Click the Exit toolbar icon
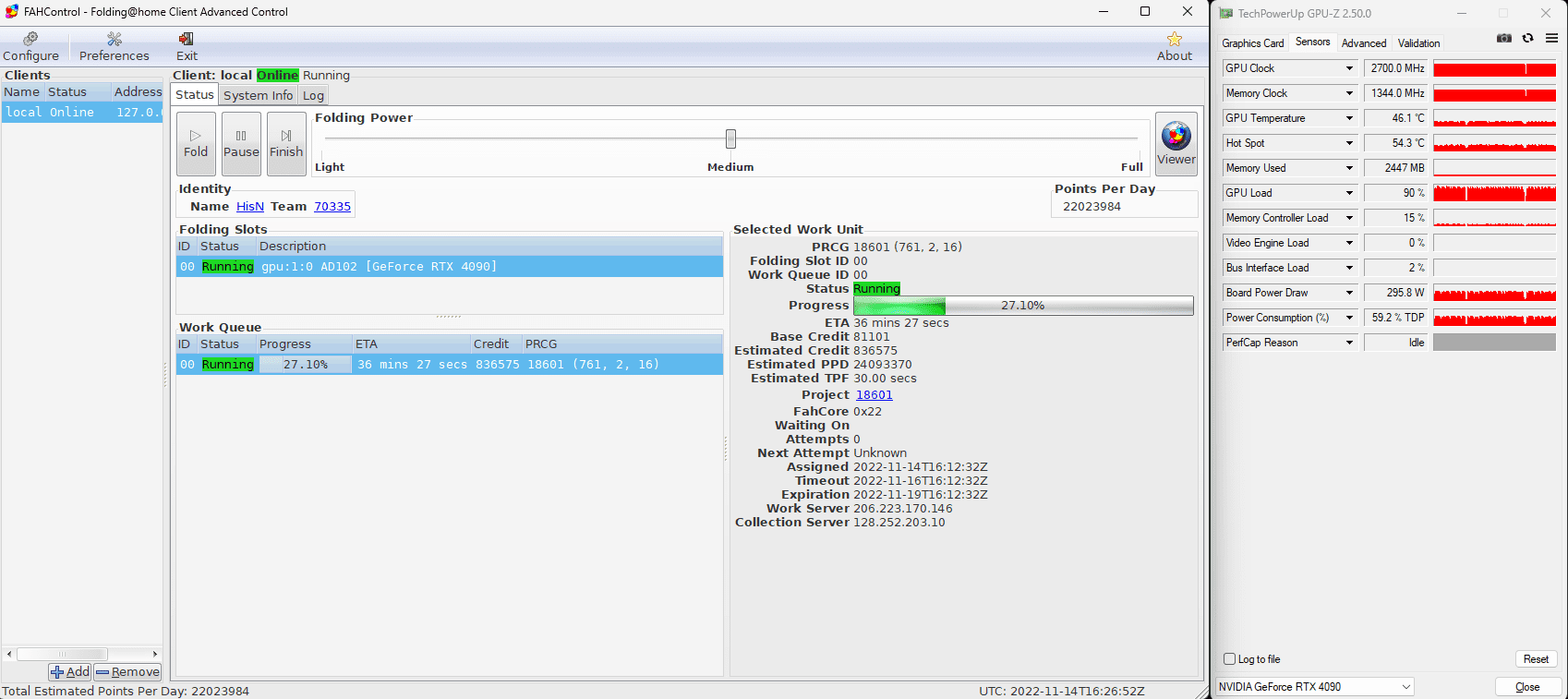 tap(187, 46)
